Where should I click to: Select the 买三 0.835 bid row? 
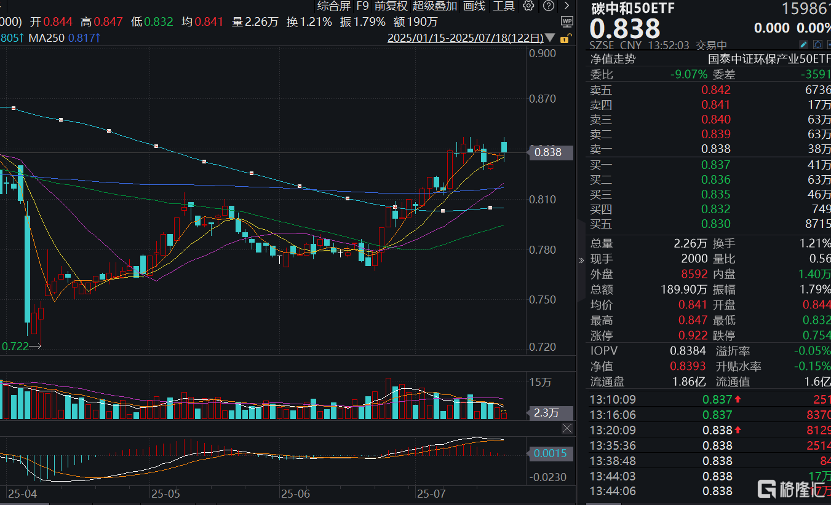[710, 195]
